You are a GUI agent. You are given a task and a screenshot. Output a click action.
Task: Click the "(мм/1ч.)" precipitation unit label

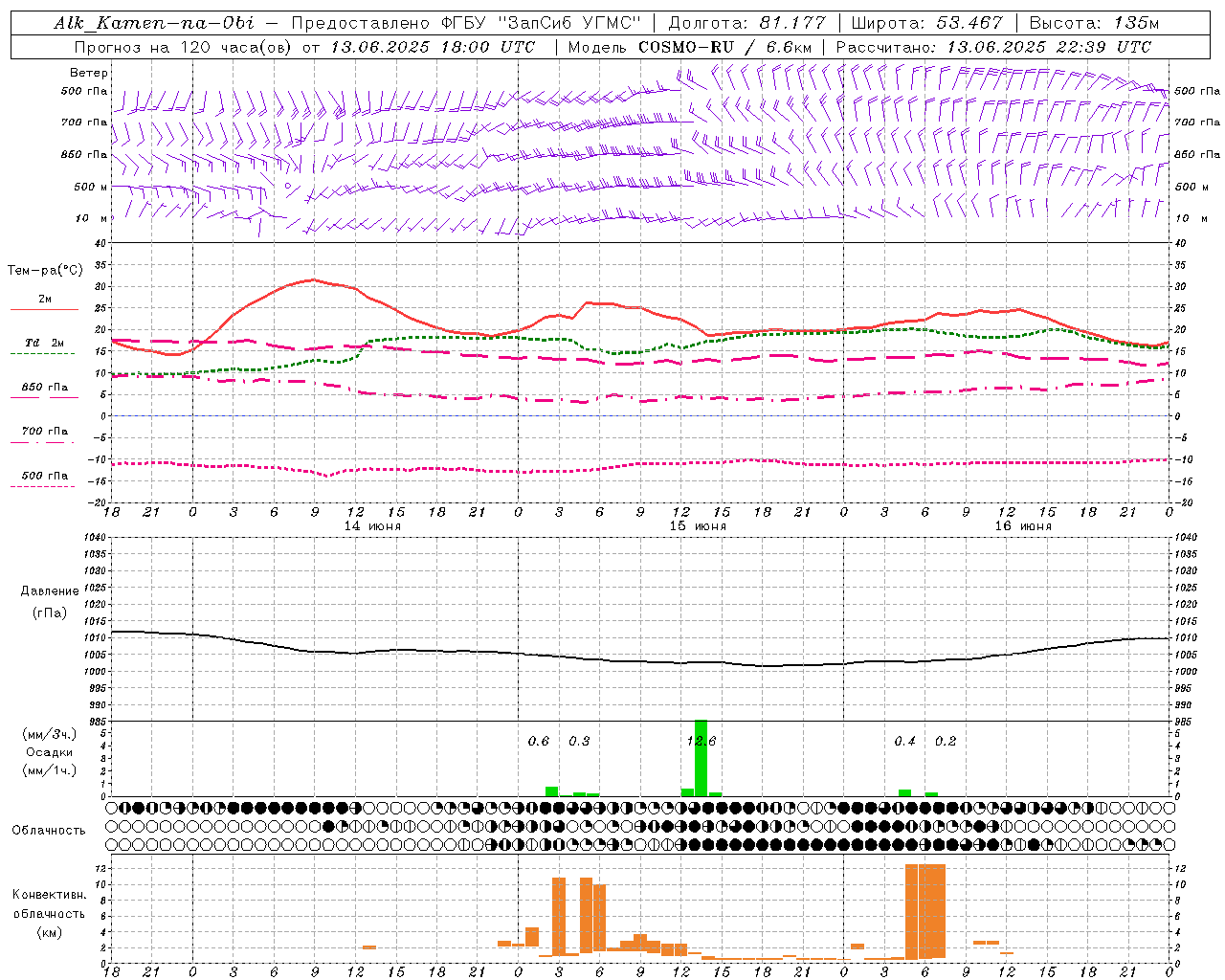pyautogui.click(x=50, y=770)
